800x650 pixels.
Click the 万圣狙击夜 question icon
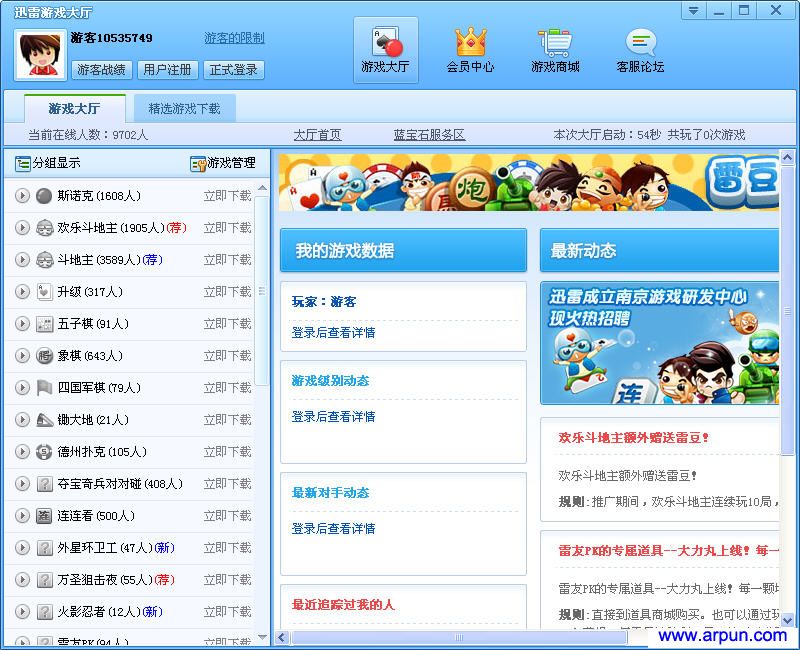pos(44,580)
